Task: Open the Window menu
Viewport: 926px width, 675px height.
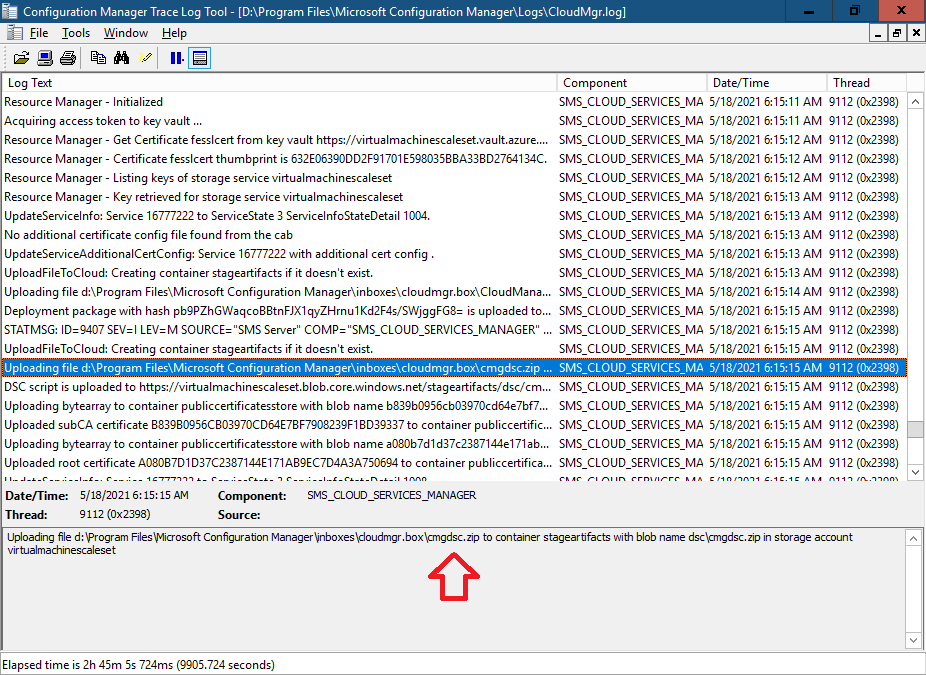Action: pyautogui.click(x=126, y=33)
